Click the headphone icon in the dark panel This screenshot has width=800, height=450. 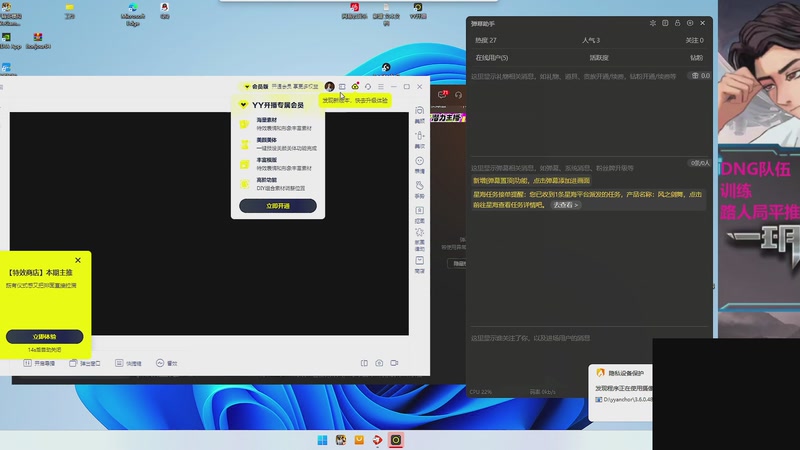[458, 95]
